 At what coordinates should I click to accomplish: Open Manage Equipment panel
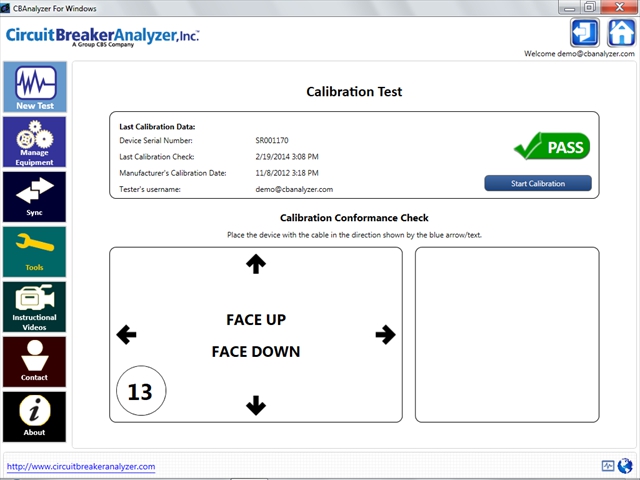(x=35, y=142)
